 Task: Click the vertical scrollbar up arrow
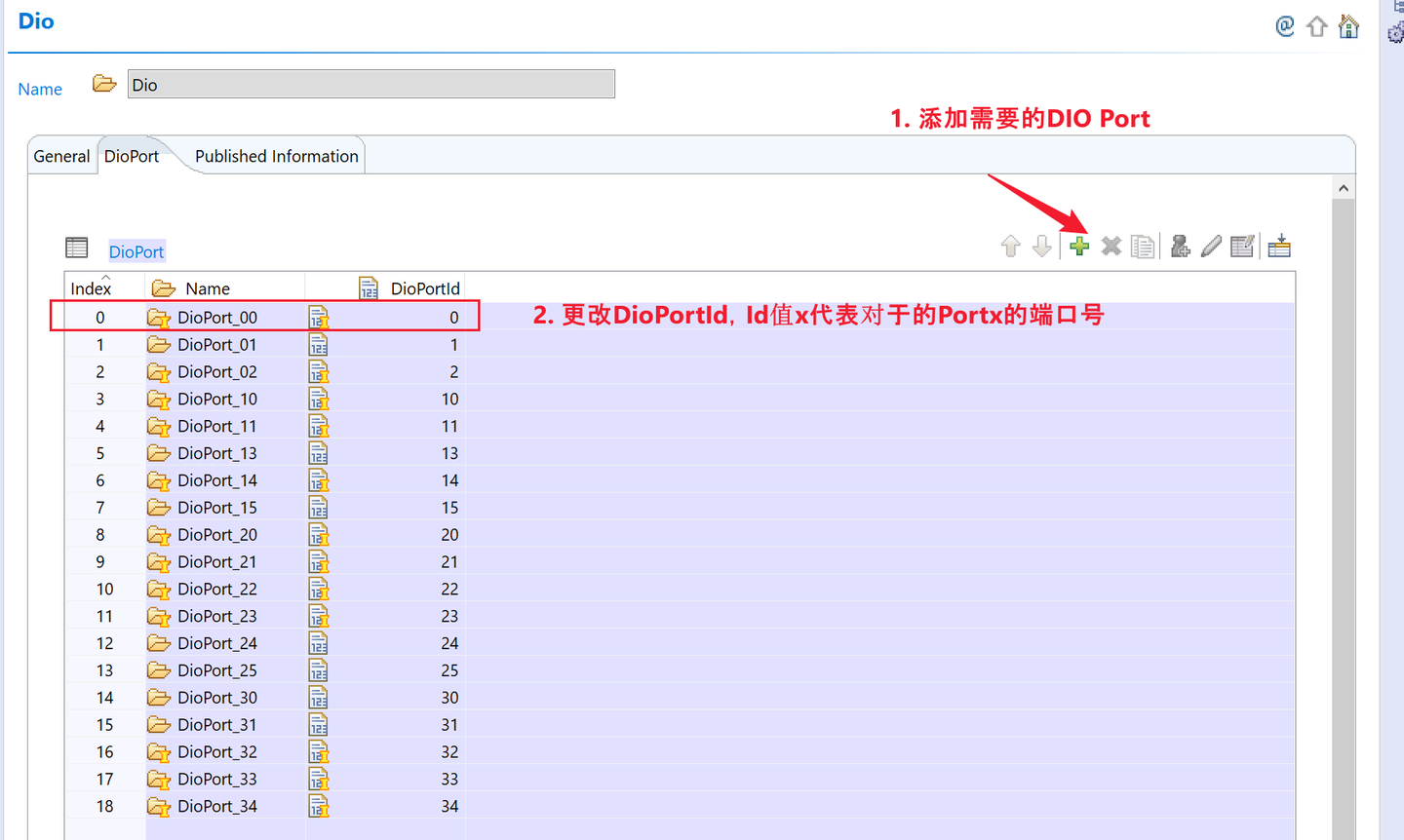click(1343, 186)
